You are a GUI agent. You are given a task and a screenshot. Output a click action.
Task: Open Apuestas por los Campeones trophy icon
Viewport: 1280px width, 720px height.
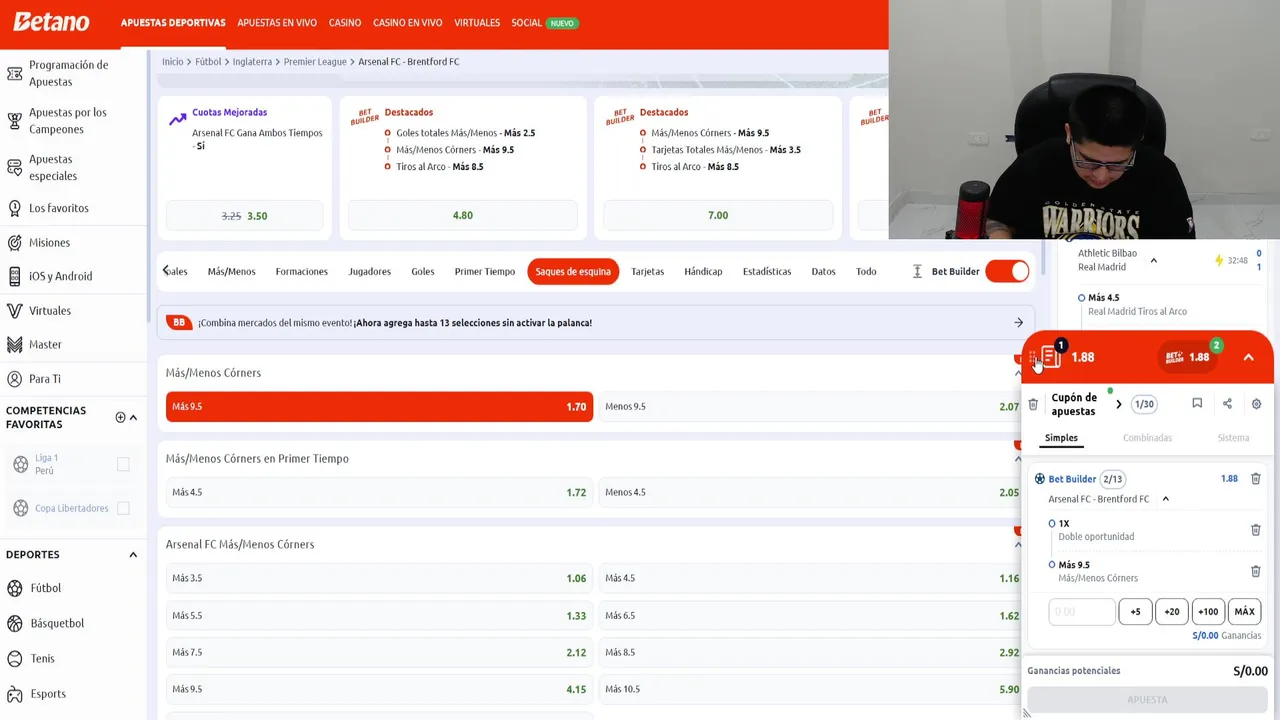pyautogui.click(x=14, y=121)
